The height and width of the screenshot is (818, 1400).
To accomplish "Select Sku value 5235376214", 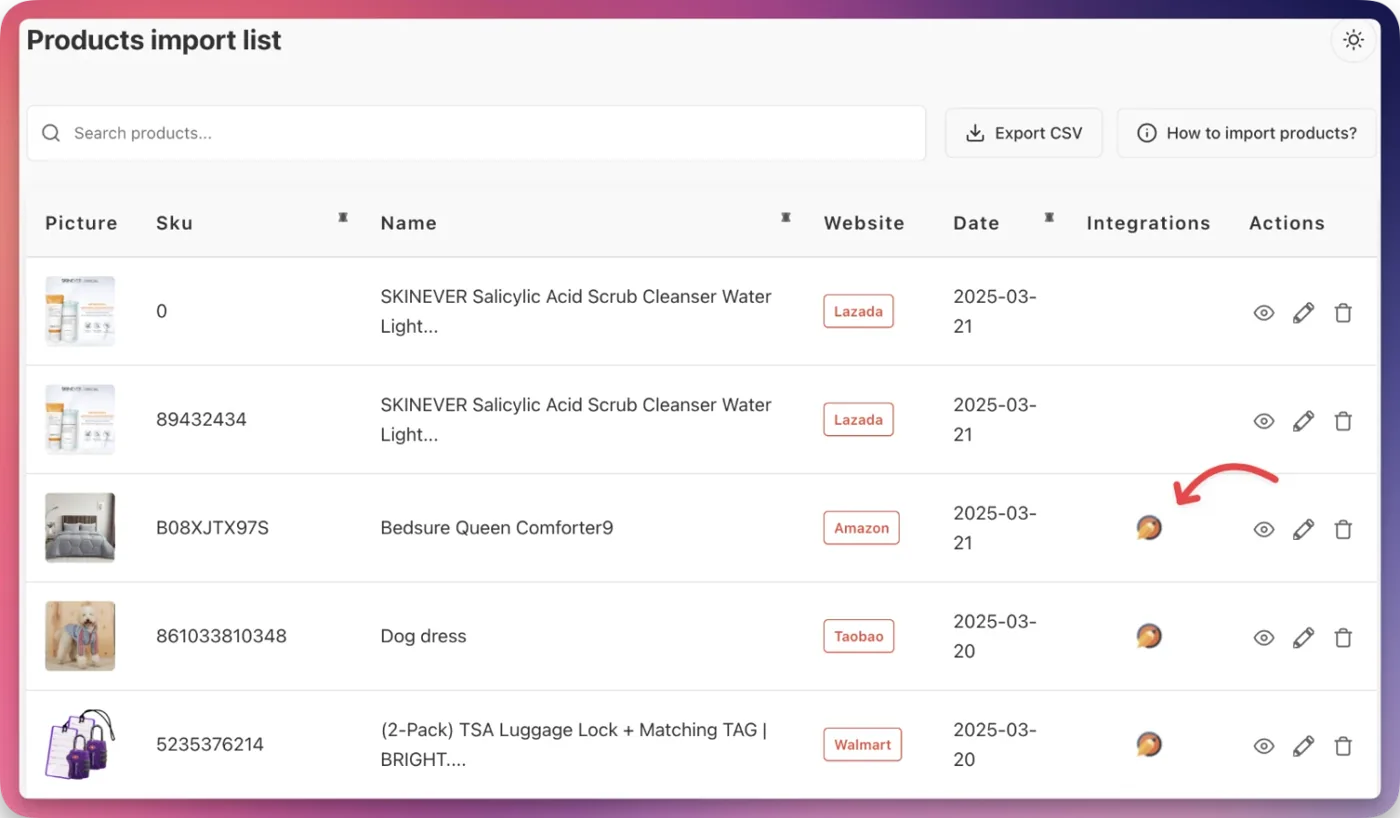I will 210,744.
